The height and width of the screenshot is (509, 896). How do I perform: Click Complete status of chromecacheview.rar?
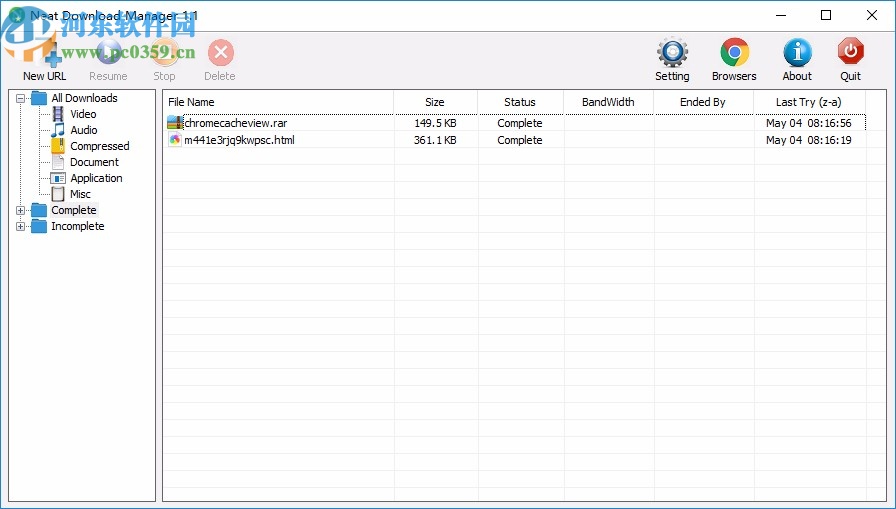tap(520, 123)
